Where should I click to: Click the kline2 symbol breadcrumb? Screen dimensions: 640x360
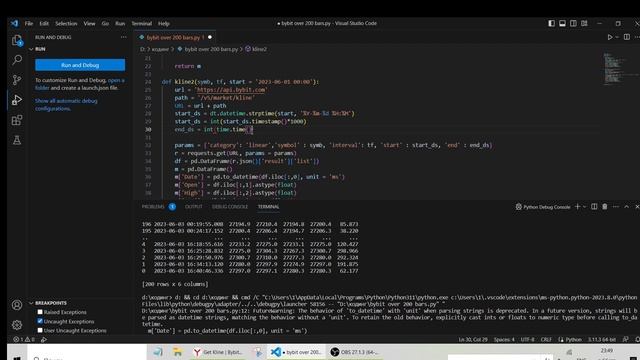coord(256,49)
